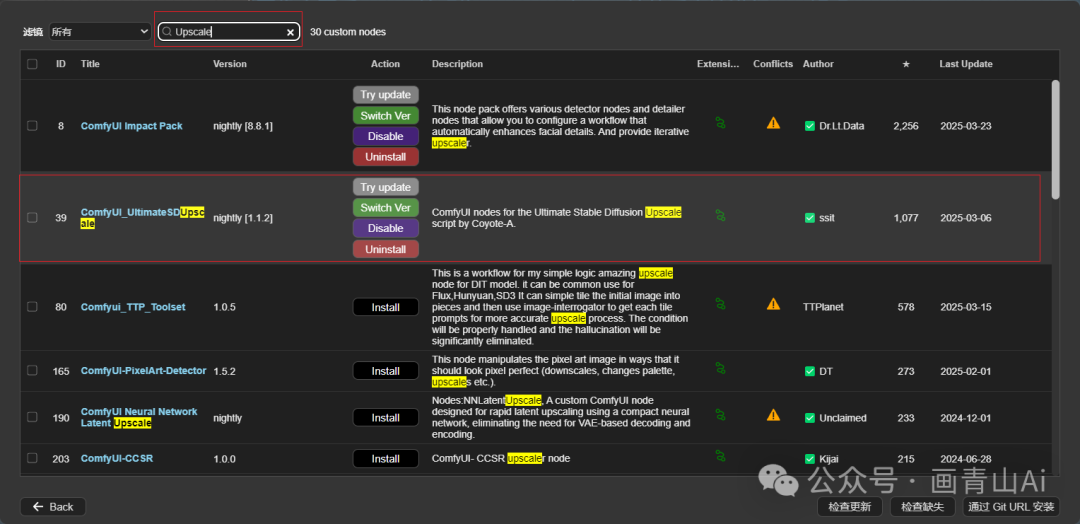This screenshot has width=1080, height=524.
Task: Open ComfyUI_UltimateSDUpscale title link
Action: pos(143,218)
